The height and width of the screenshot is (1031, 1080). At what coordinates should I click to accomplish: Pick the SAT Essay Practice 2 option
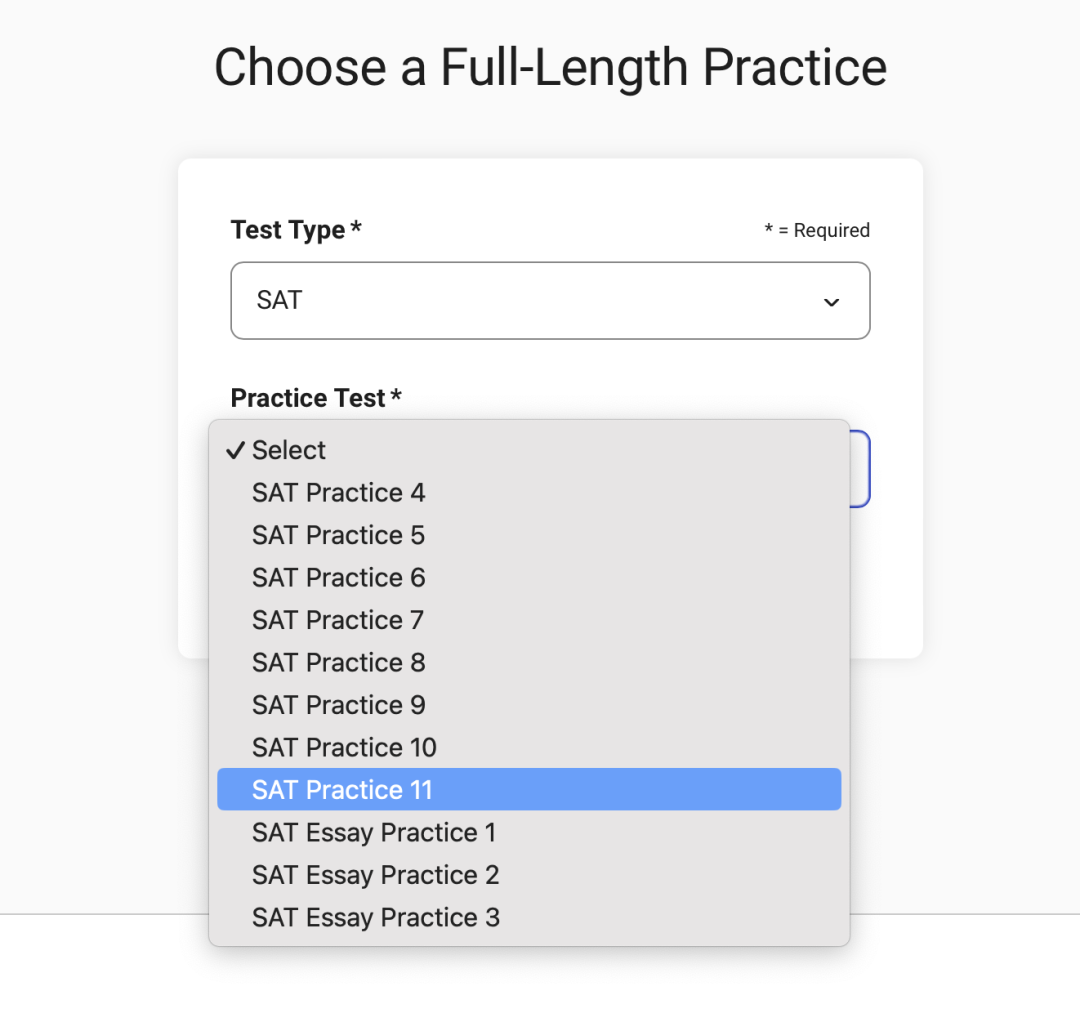(375, 875)
